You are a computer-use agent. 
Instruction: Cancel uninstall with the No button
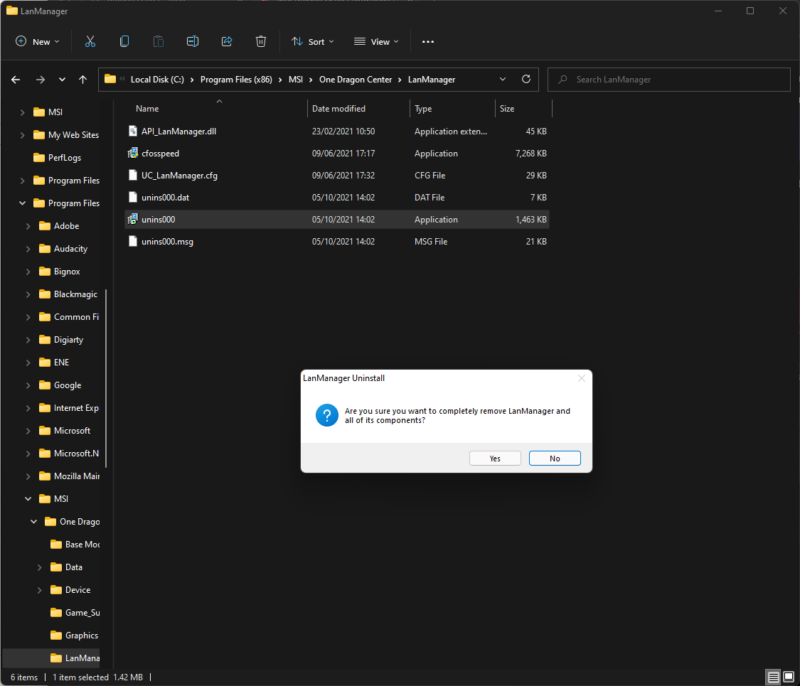555,458
